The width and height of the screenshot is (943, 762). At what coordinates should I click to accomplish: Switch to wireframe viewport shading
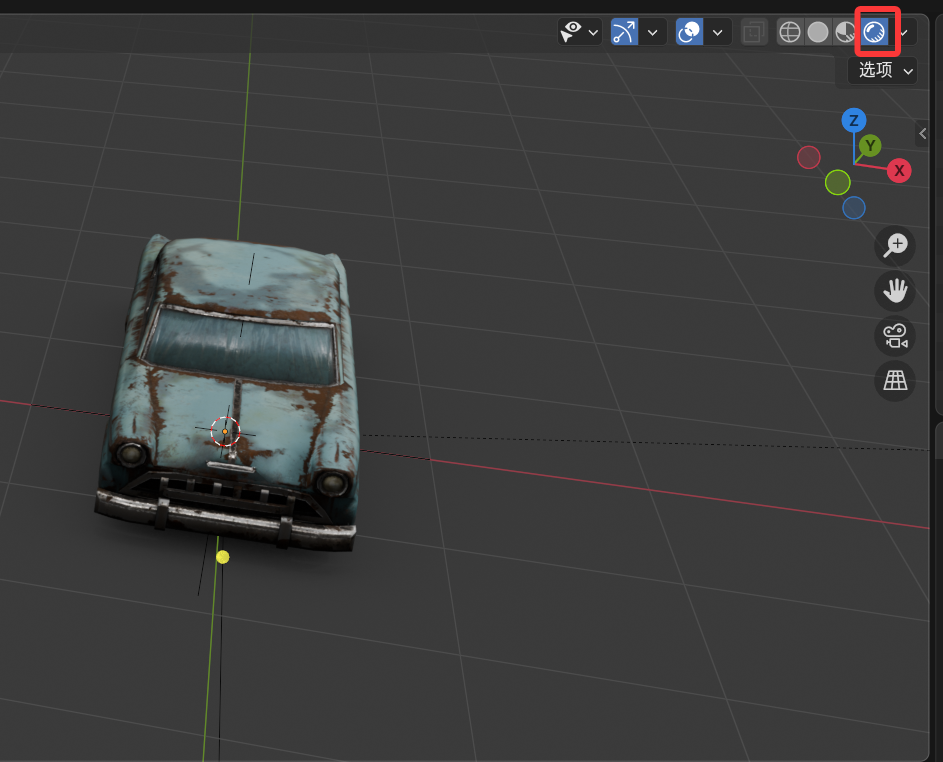pos(790,32)
